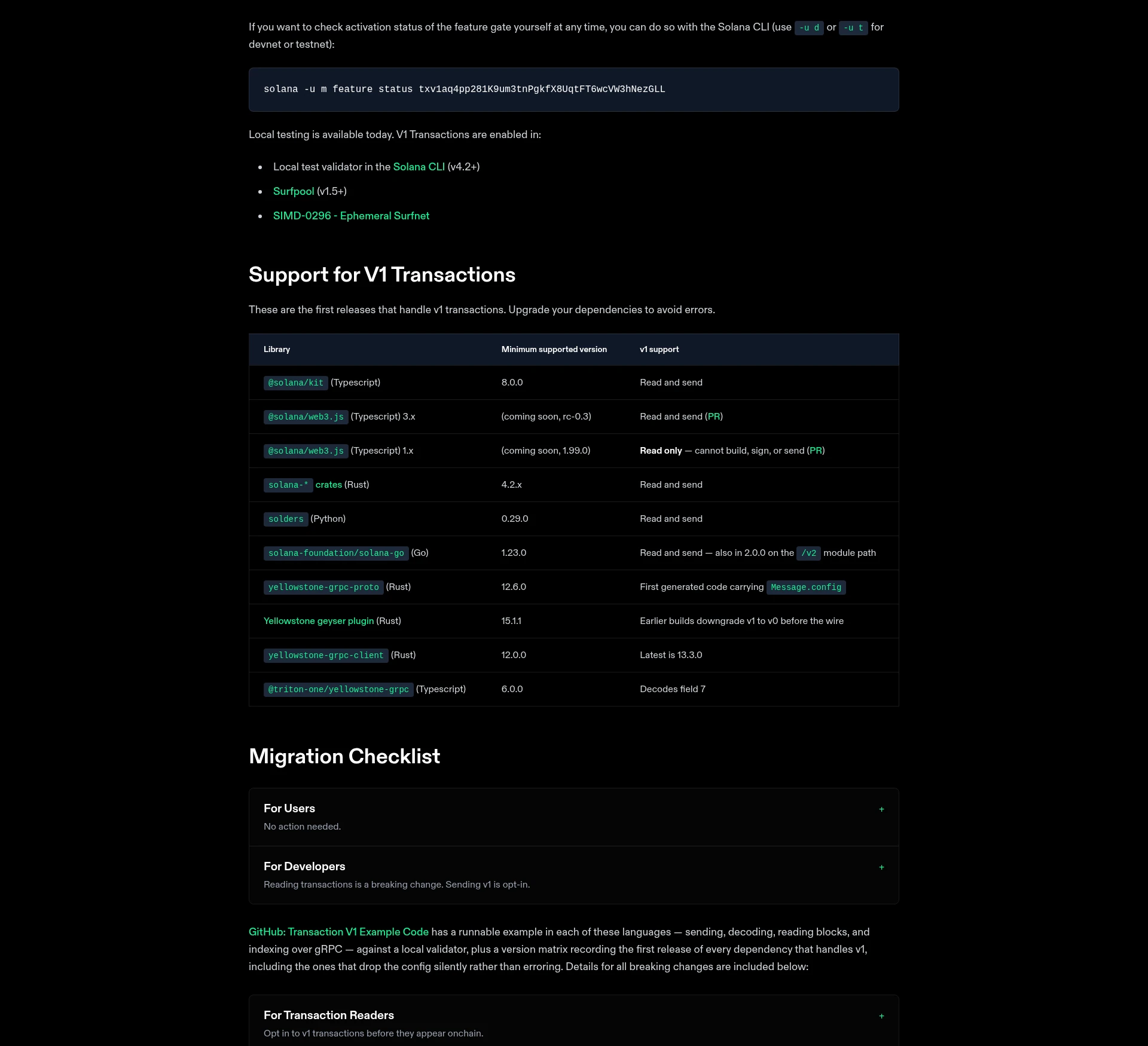This screenshot has height=1046, width=1148.
Task: Click the Library column header
Action: coord(277,350)
